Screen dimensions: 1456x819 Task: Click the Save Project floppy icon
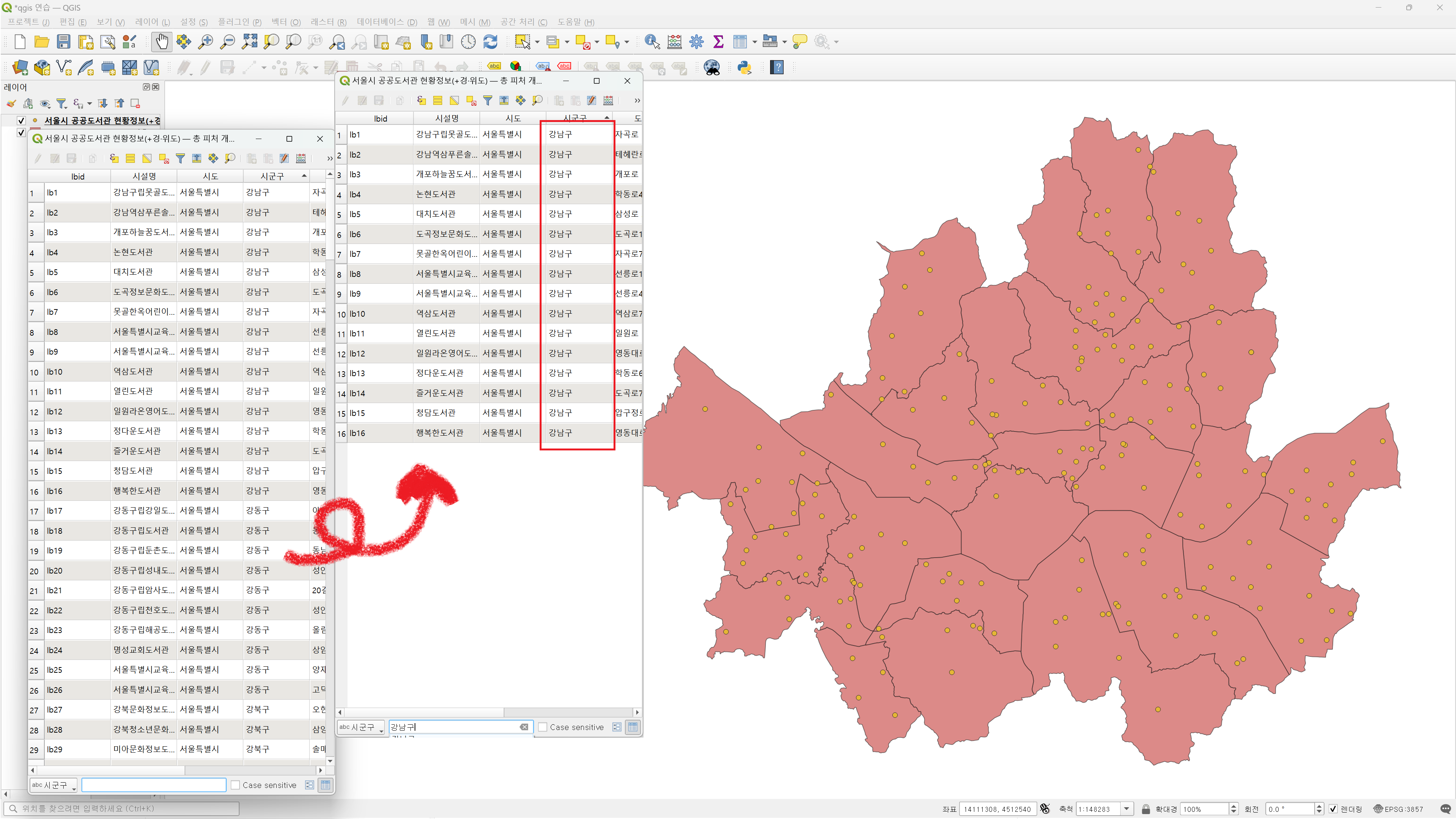click(63, 42)
